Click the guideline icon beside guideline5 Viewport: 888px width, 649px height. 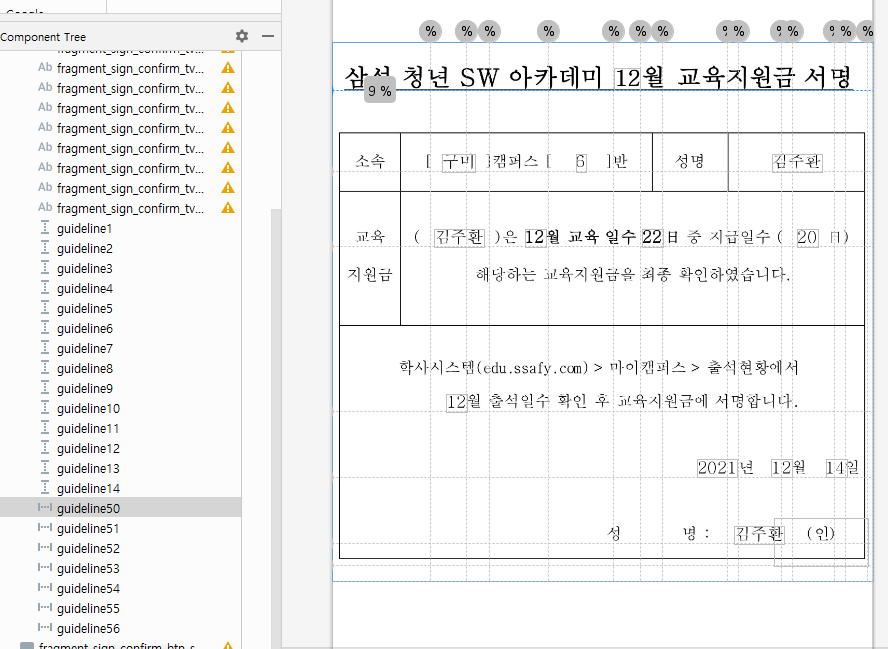tap(45, 308)
